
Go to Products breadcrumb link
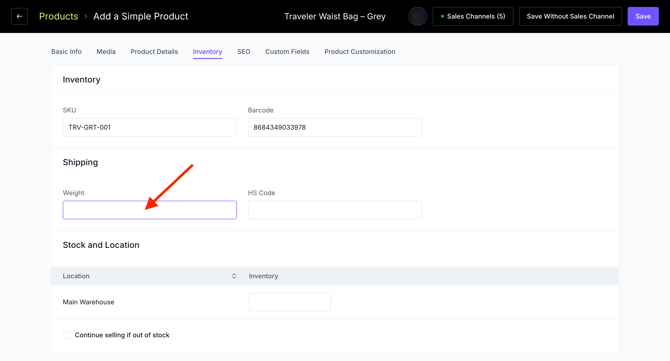(x=59, y=16)
